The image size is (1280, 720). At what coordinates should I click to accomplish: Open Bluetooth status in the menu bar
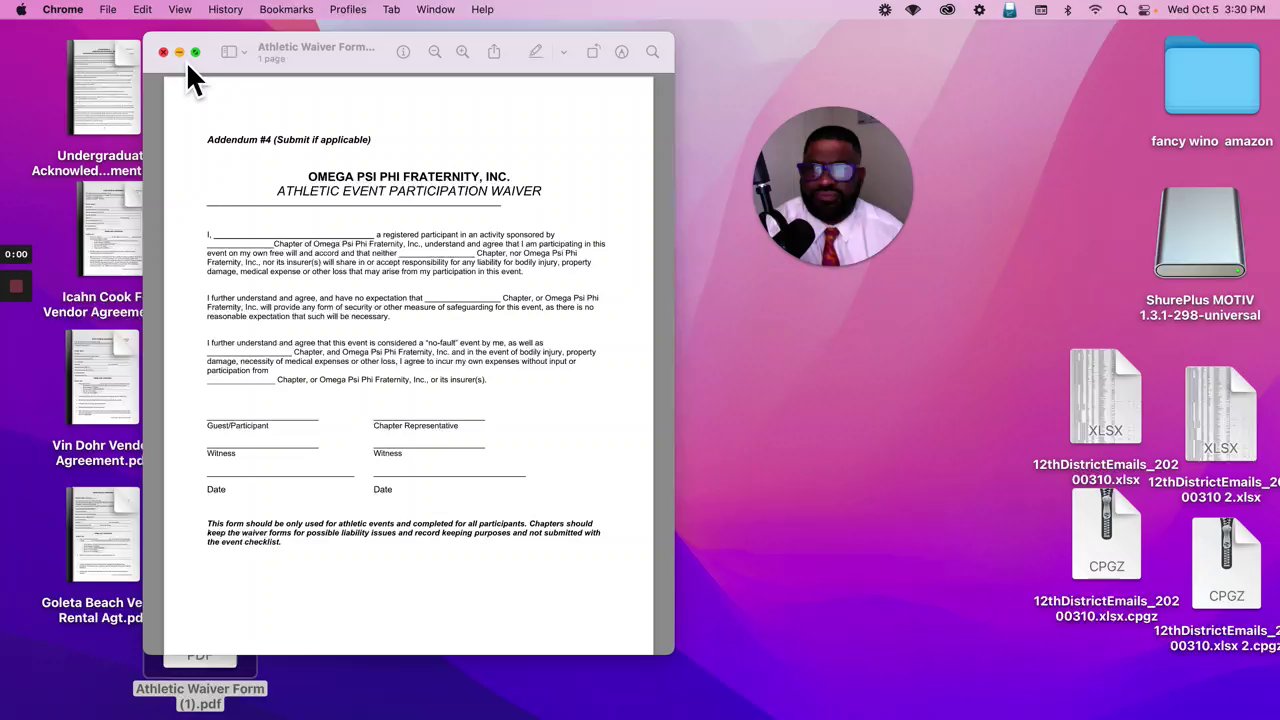click(x=1067, y=9)
